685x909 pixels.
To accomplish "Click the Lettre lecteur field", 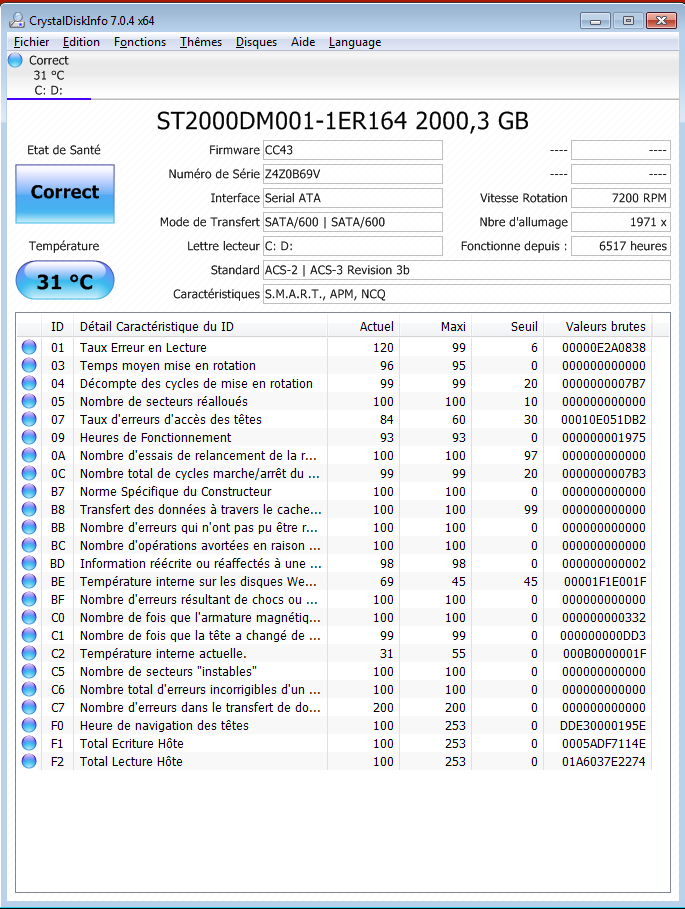I will pyautogui.click(x=352, y=246).
